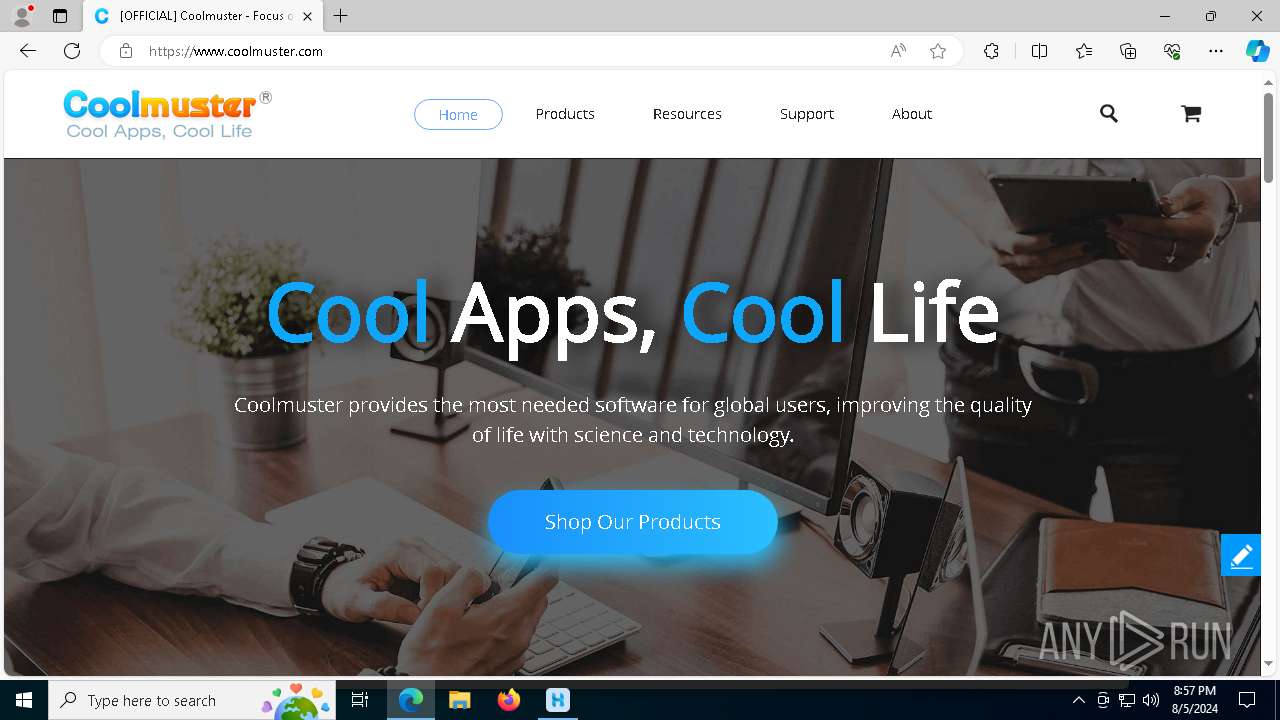Click the Coolmuster logo
The width and height of the screenshot is (1280, 720).
167,114
